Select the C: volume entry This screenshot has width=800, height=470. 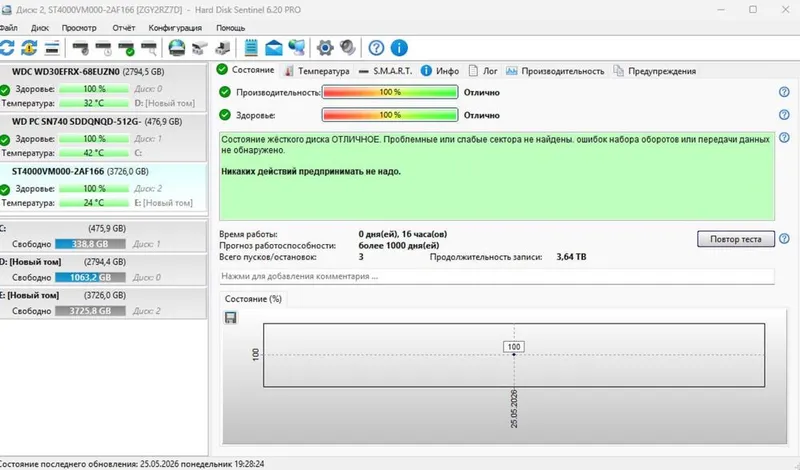[103, 236]
